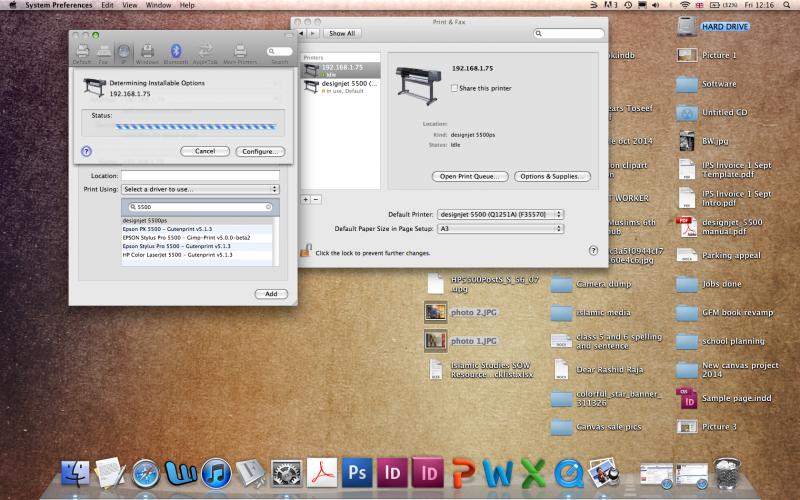Select the IP printer icon in toolbar
800x500 pixels.
pos(123,51)
